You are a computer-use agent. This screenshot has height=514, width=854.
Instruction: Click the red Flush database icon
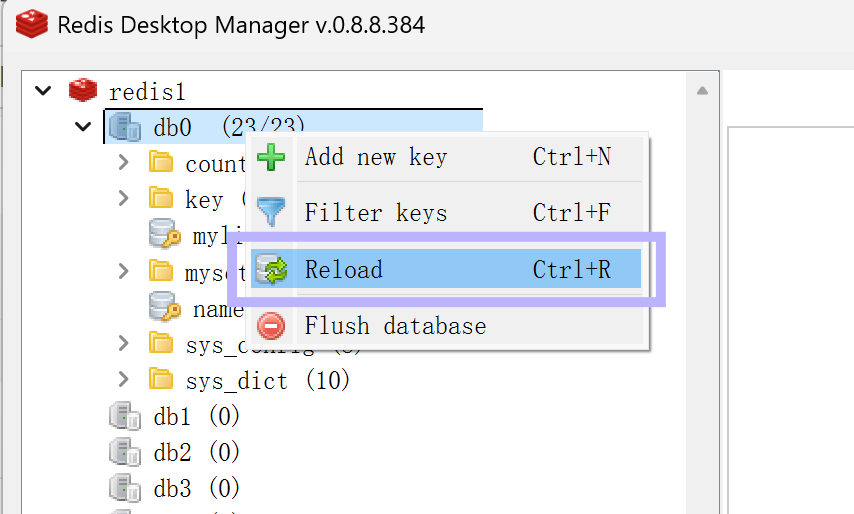[x=271, y=326]
